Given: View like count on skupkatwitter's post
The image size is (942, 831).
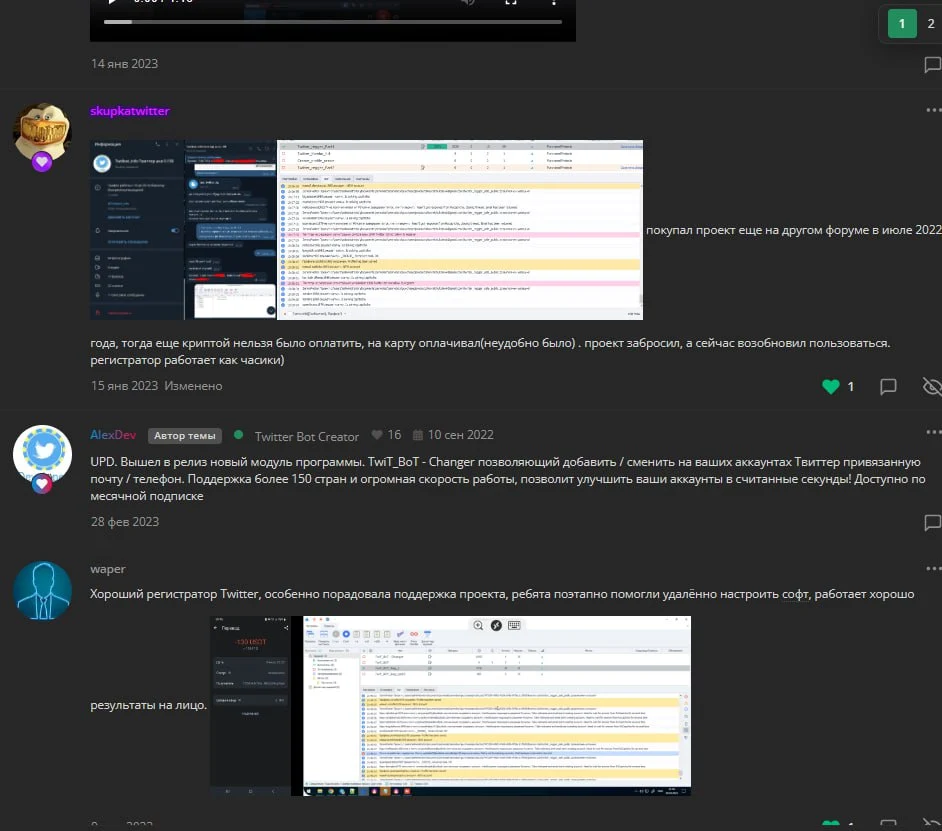Looking at the screenshot, I should click(x=851, y=386).
